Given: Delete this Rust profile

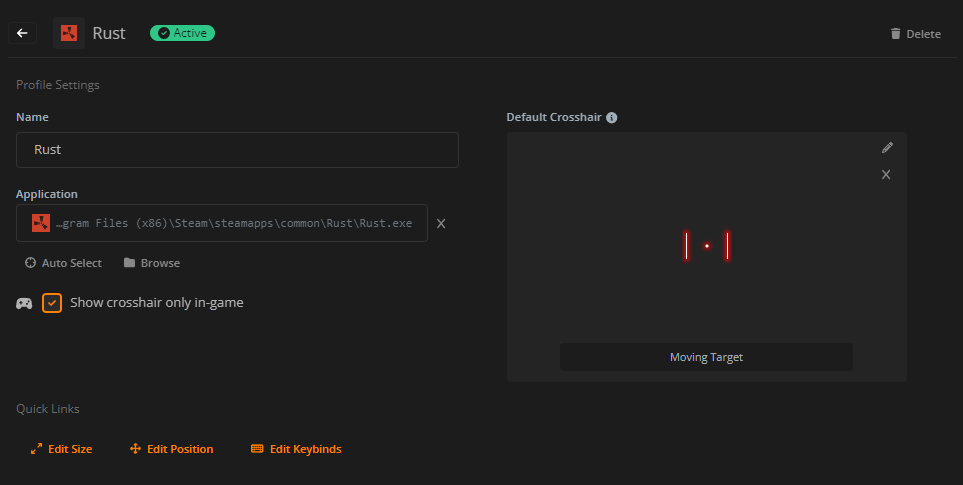Looking at the screenshot, I should pos(915,34).
